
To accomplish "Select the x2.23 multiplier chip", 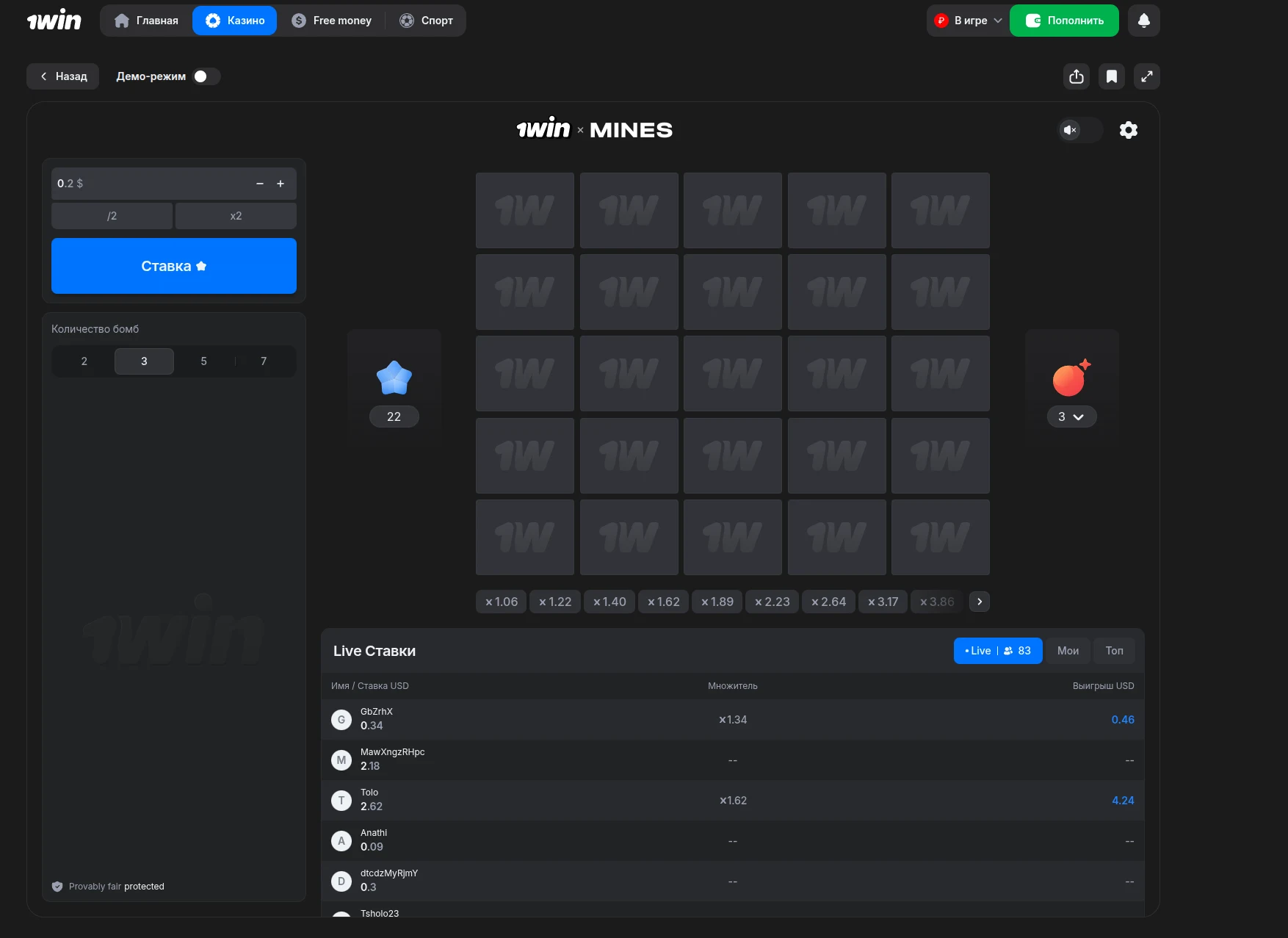I will click(x=772, y=602).
